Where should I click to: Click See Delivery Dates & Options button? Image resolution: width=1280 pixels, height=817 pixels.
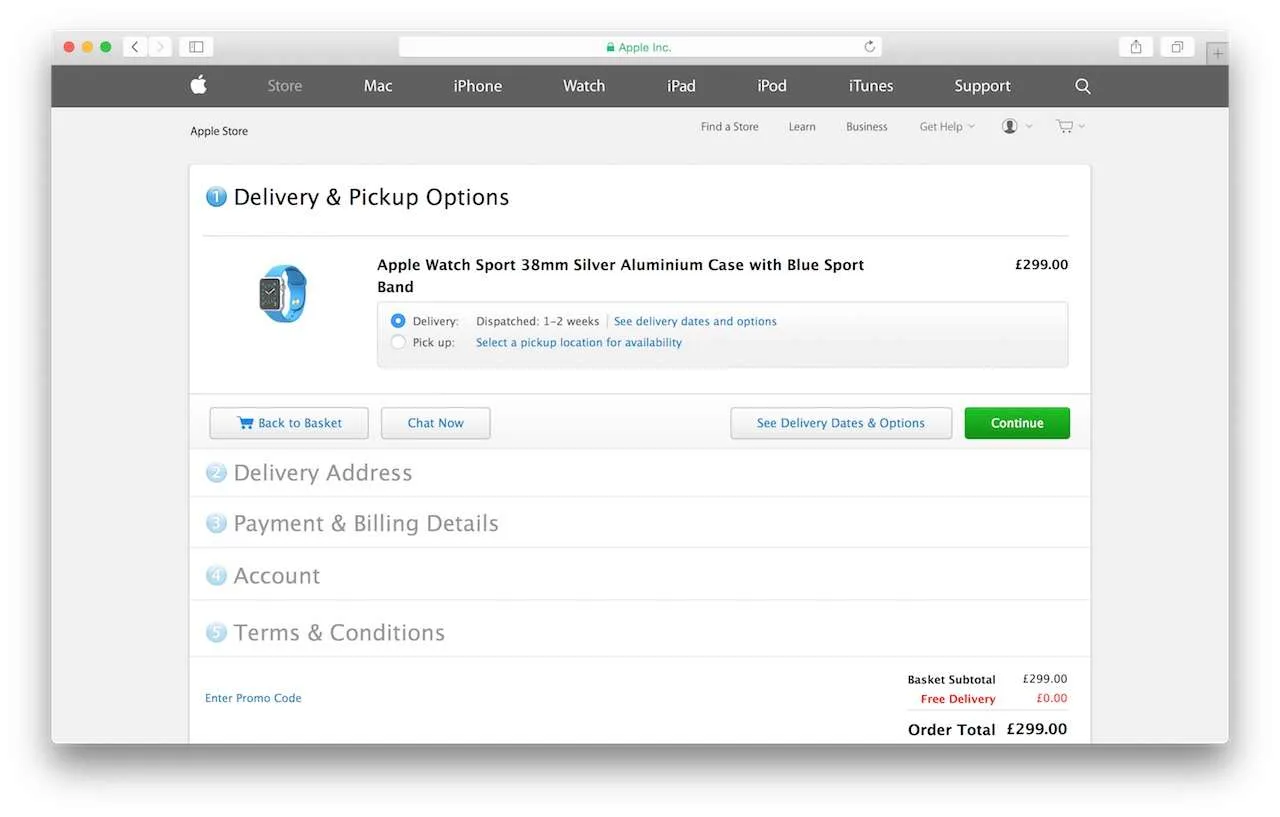[841, 423]
